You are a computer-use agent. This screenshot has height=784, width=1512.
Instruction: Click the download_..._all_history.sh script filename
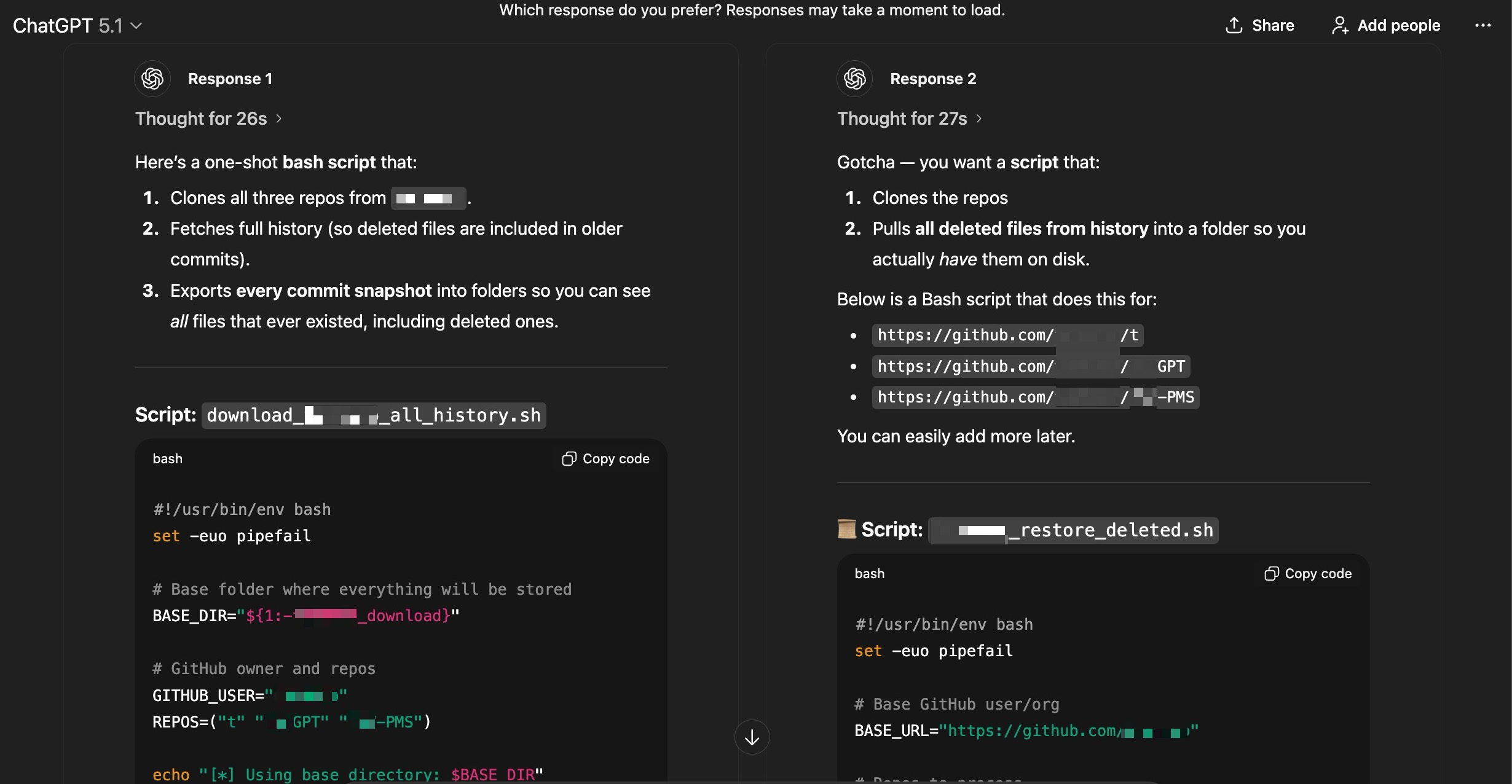point(374,415)
